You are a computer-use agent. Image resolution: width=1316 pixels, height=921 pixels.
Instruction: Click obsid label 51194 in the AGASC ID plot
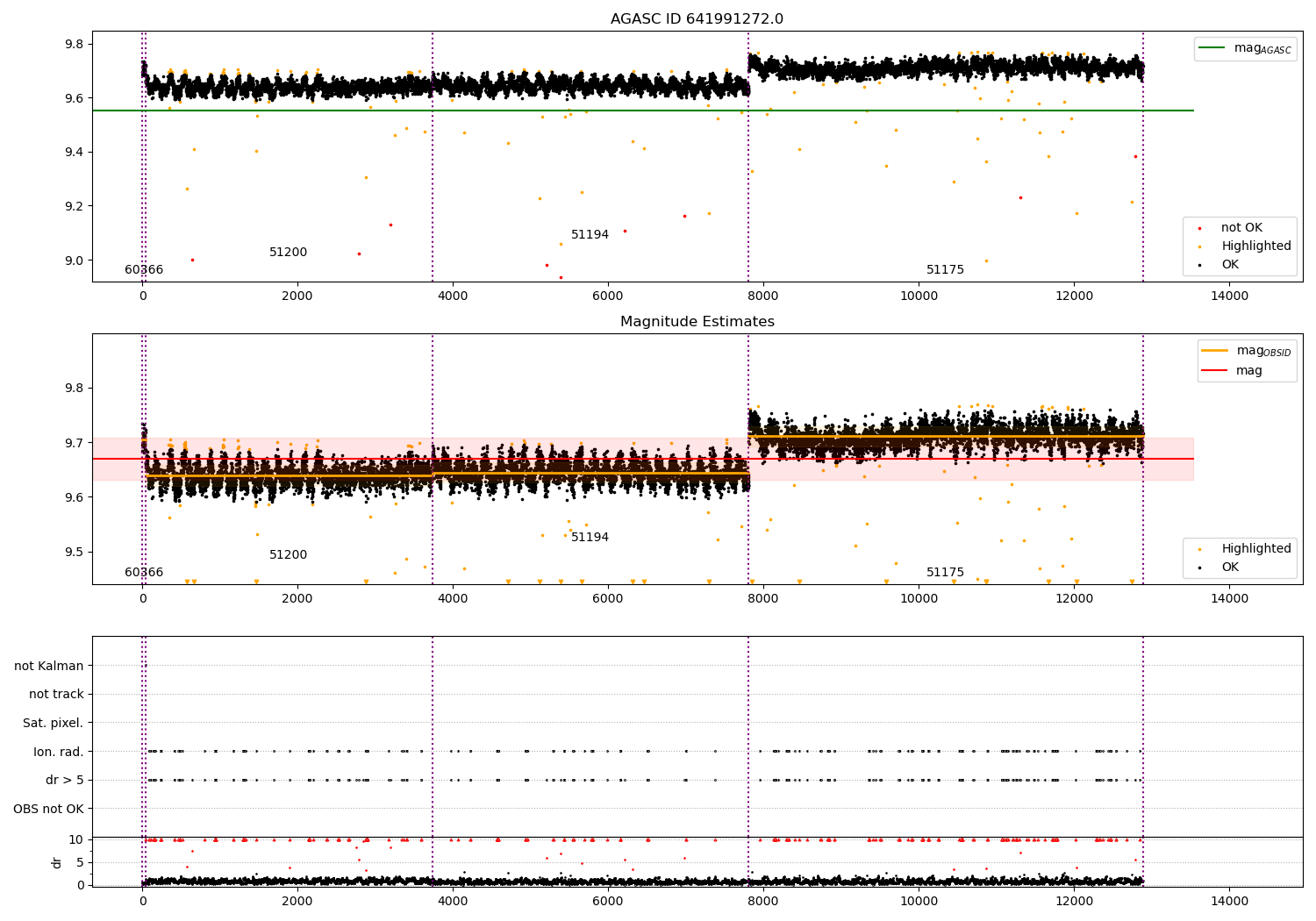590,235
